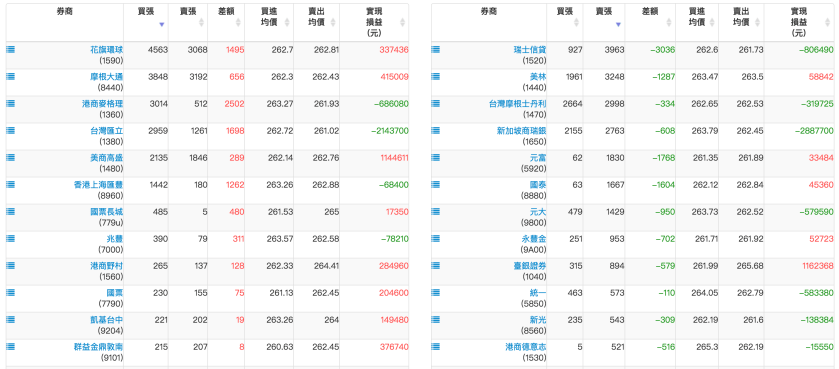
Task: Open list icon for 新光 row
Action: coord(436,319)
